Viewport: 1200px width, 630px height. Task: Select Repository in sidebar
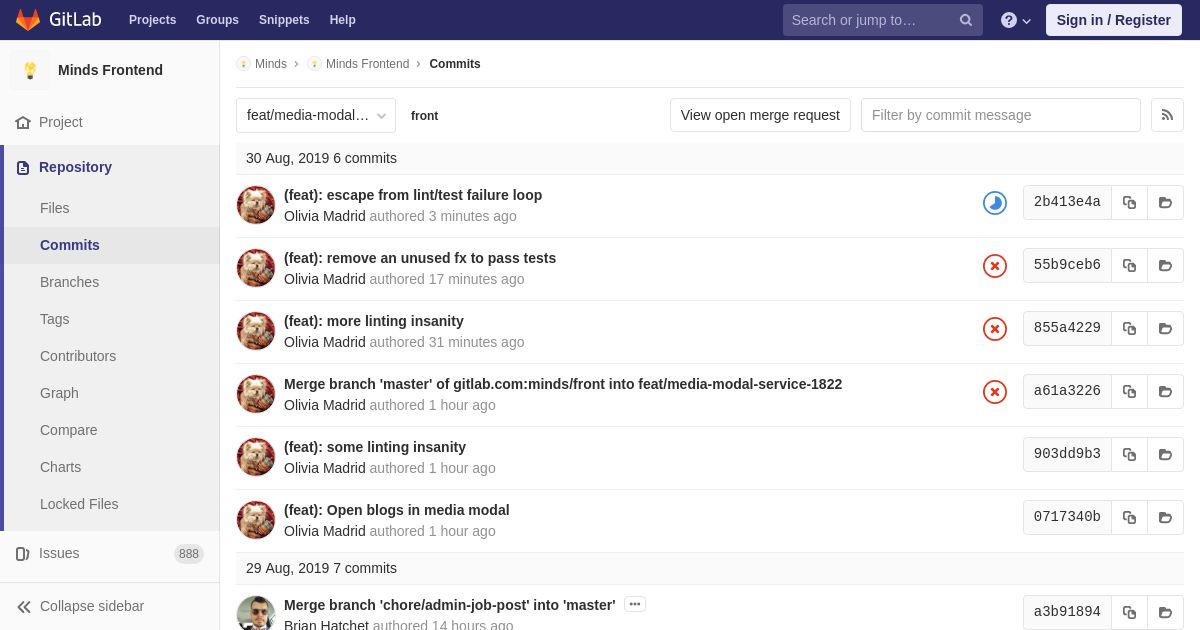click(75, 167)
